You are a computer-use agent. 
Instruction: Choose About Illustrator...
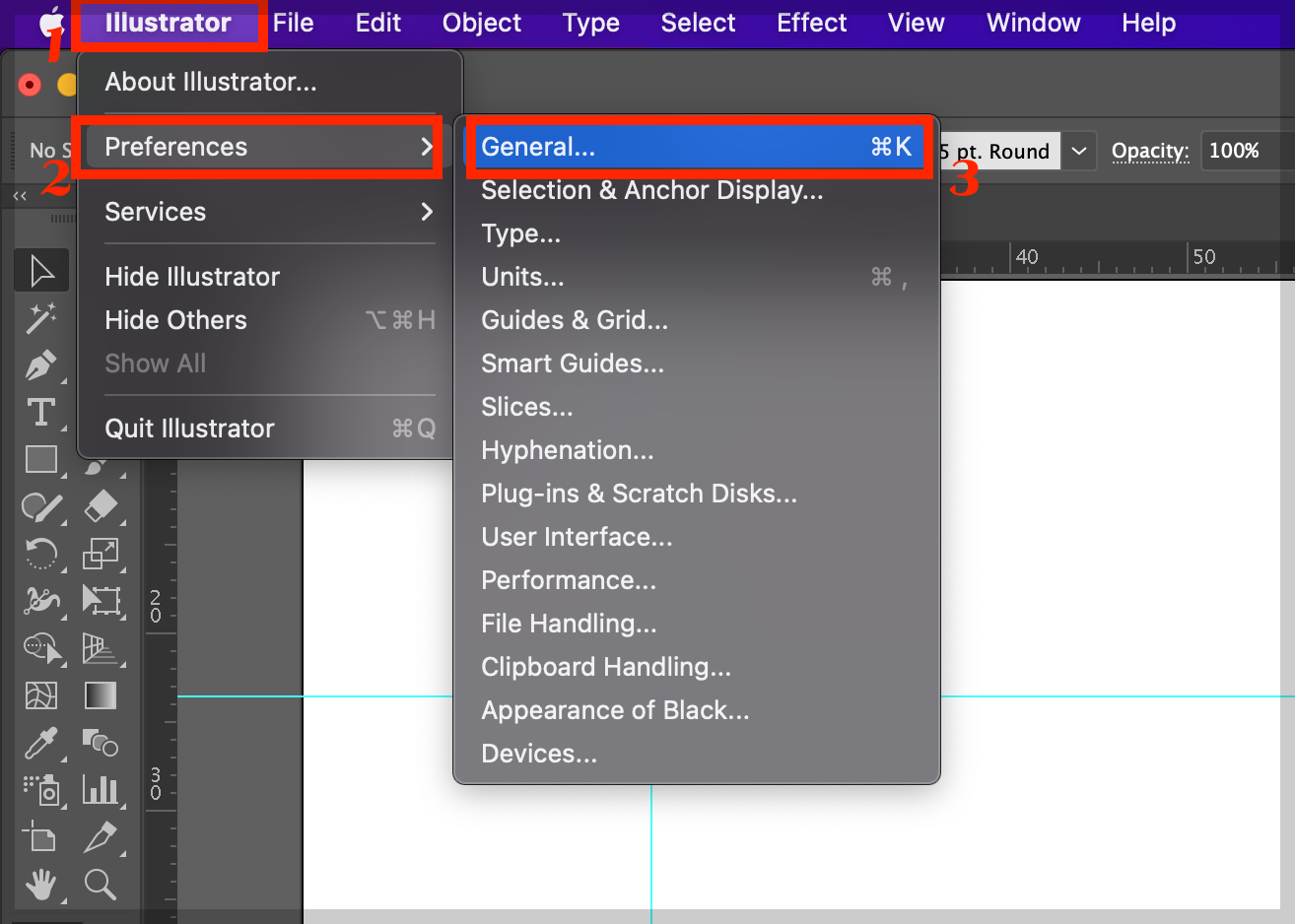point(270,82)
